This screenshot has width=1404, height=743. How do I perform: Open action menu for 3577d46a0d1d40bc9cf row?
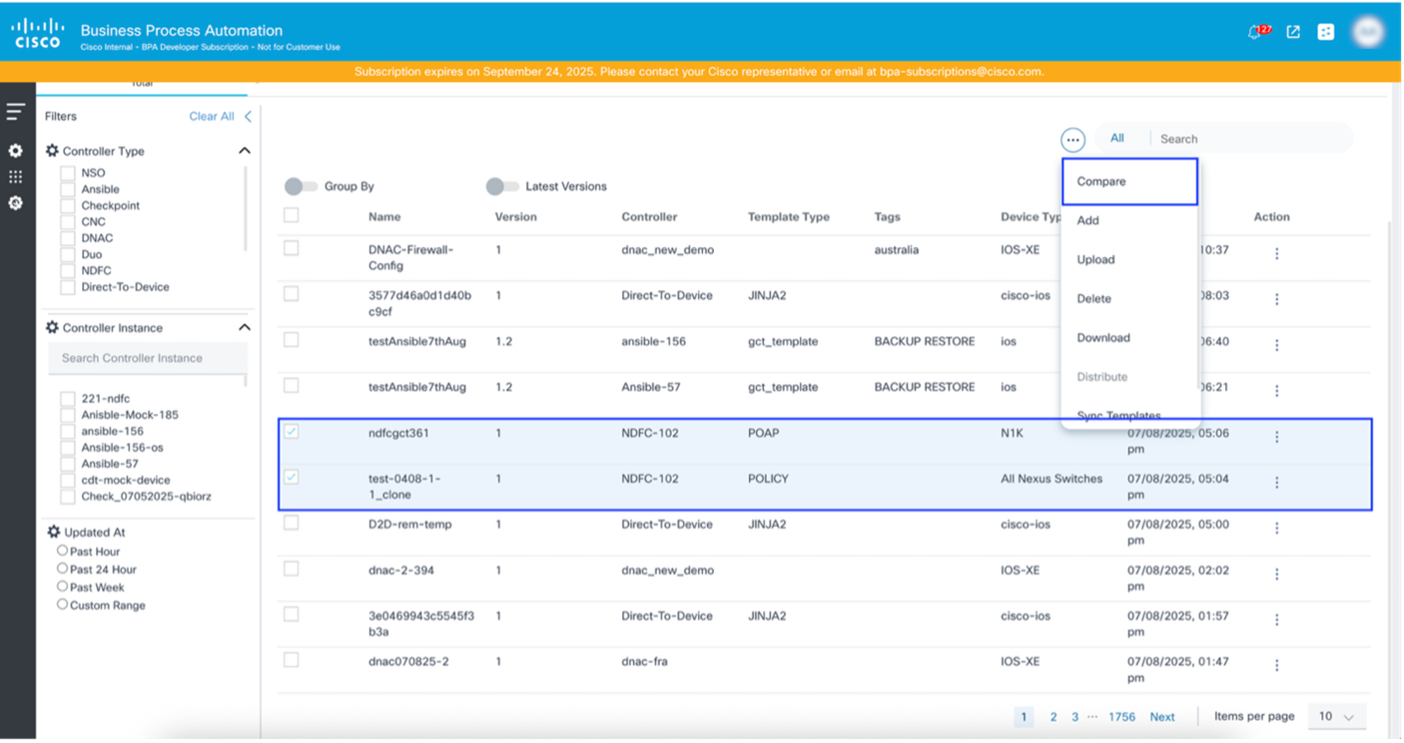pos(1277,299)
